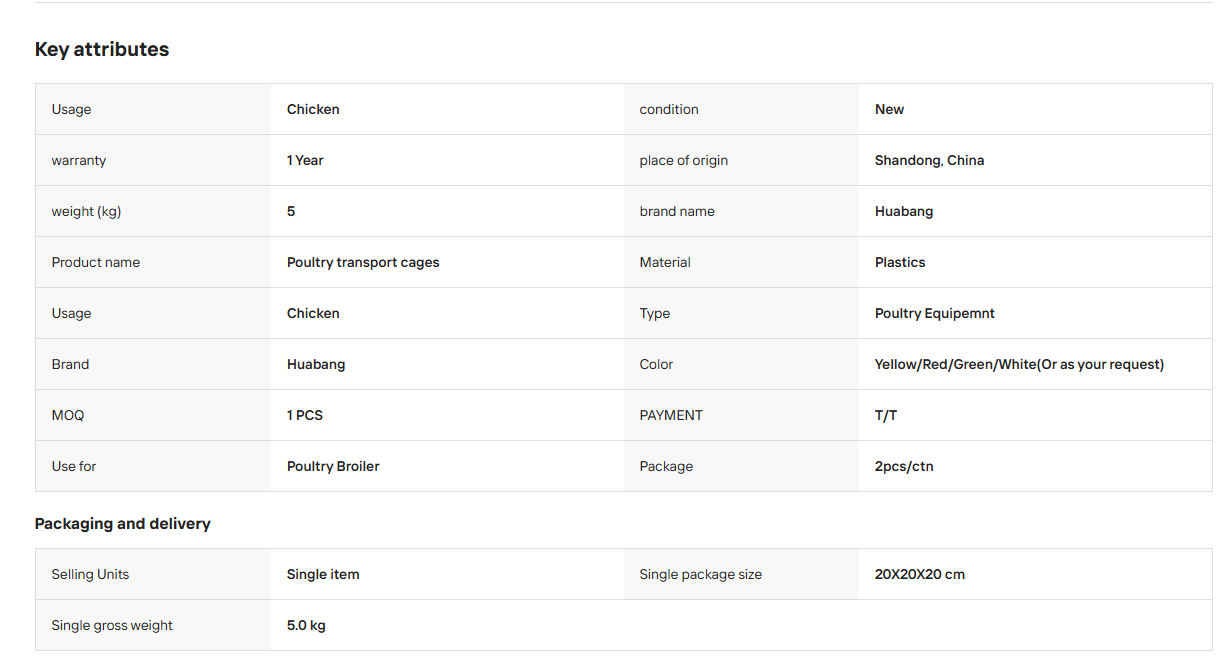Click the New condition value
The width and height of the screenshot is (1217, 656).
889,109
